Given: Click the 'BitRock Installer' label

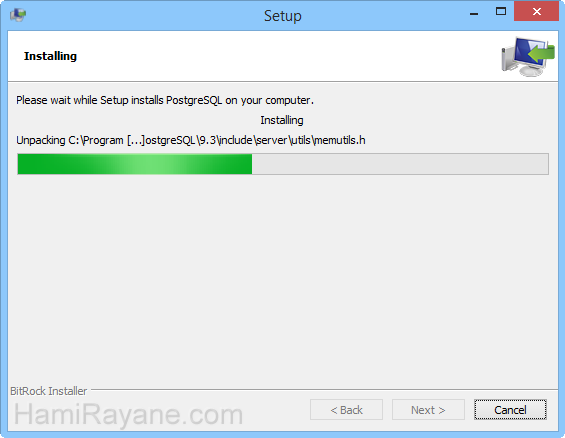Looking at the screenshot, I should [x=49, y=391].
